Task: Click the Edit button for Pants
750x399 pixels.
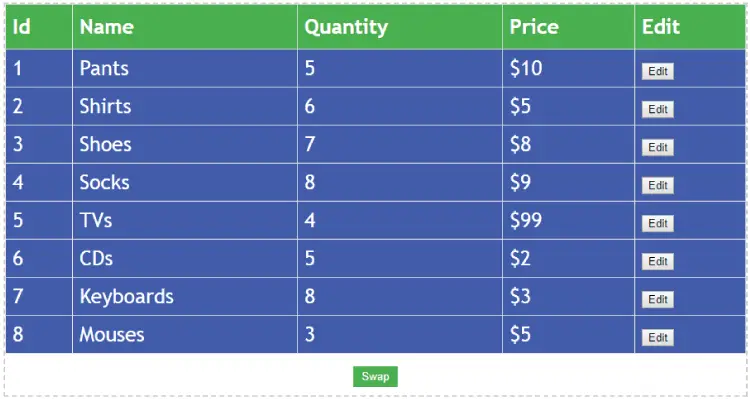Action: tap(658, 71)
